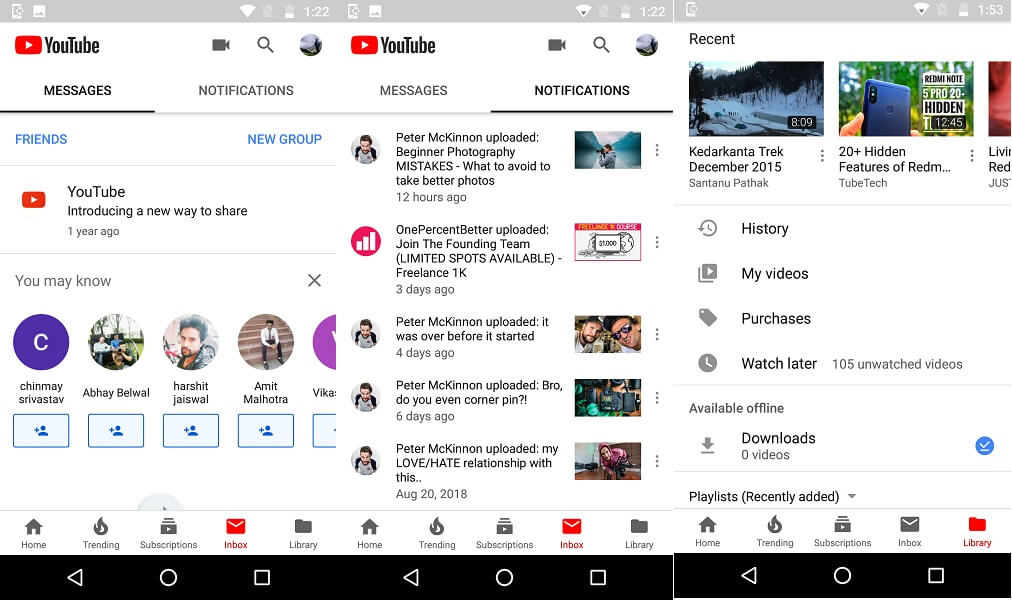The width and height of the screenshot is (1012, 600).
Task: Open Subscriptions on the Notifications screen
Action: (x=505, y=534)
